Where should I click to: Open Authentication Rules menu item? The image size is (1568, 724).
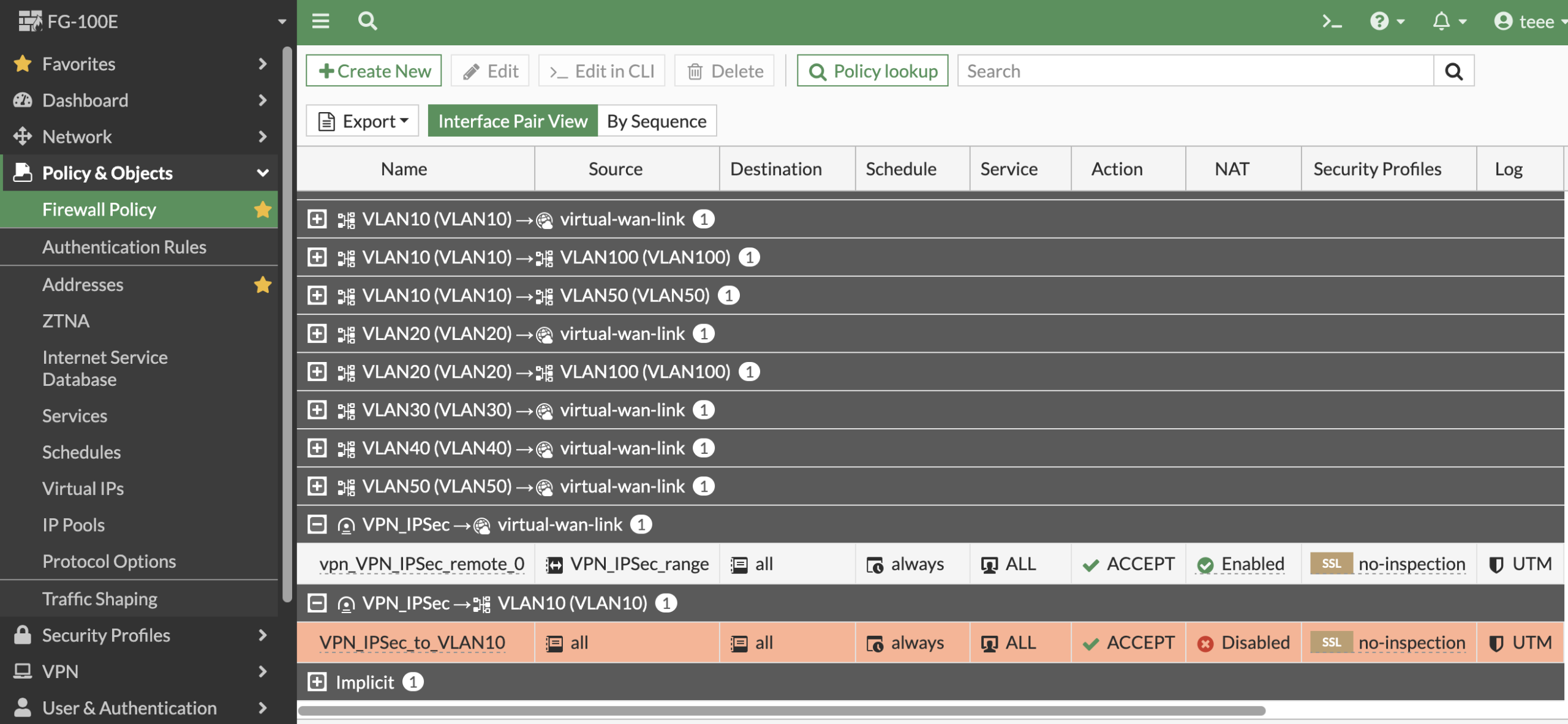(x=124, y=247)
